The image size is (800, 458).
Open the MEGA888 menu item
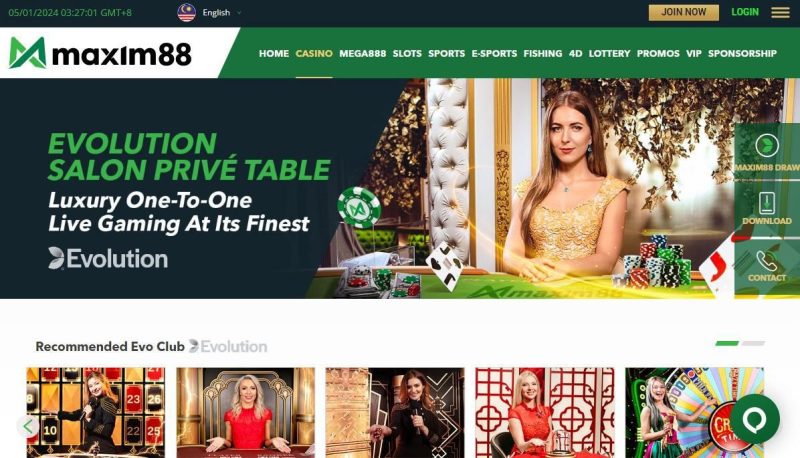pos(363,54)
